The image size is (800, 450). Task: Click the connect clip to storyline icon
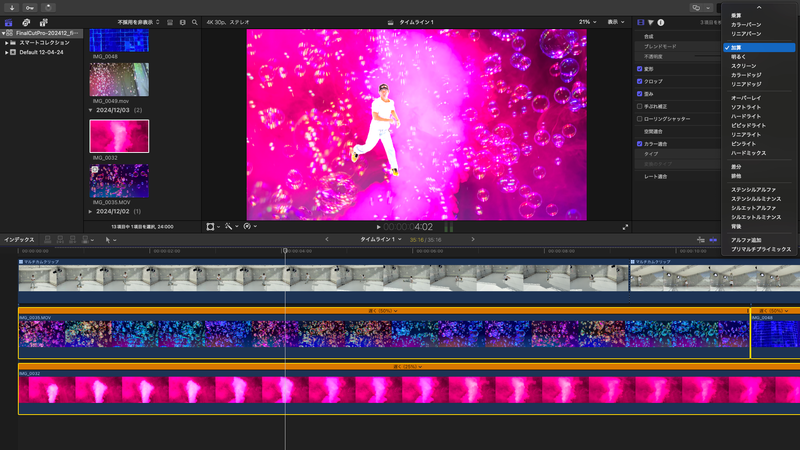pyautogui.click(x=47, y=239)
